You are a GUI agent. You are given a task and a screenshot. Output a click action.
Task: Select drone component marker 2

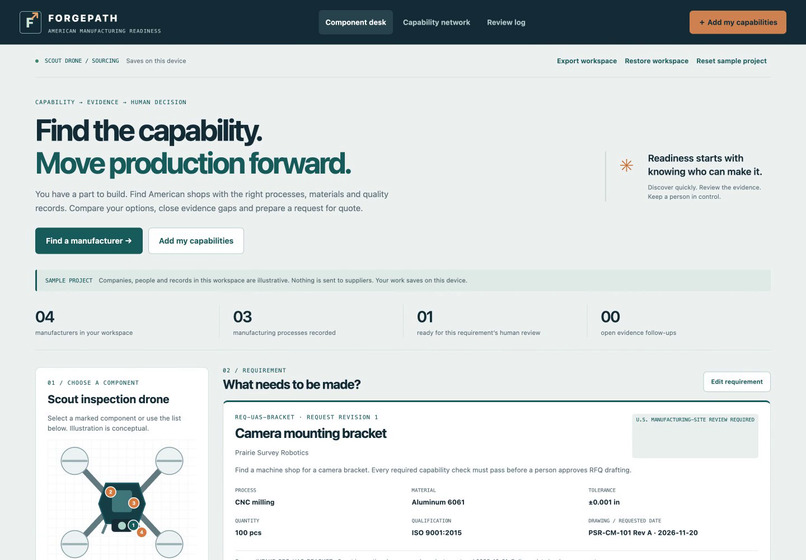[x=110, y=492]
